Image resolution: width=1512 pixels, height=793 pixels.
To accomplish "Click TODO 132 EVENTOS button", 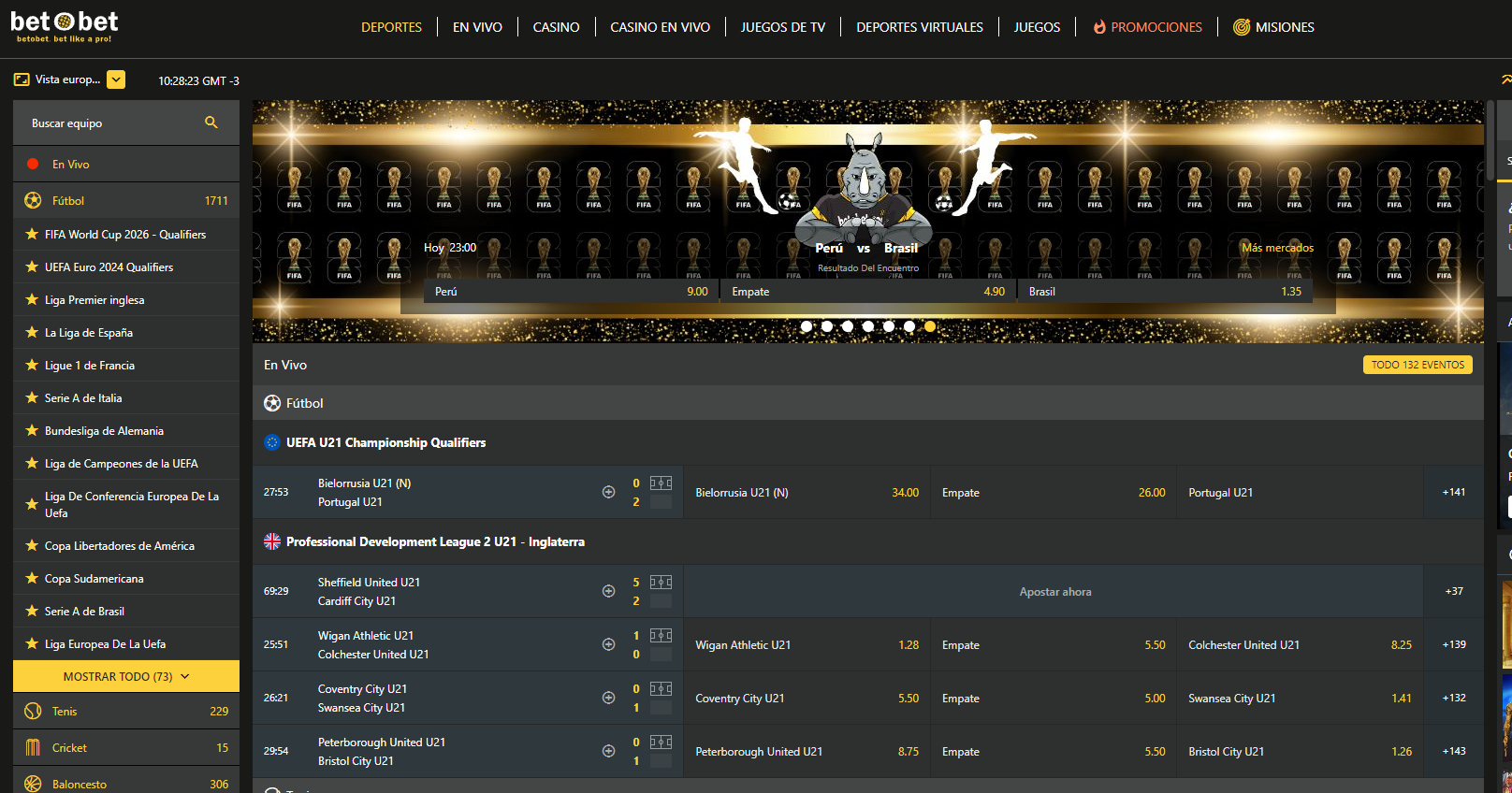I will click(1417, 365).
